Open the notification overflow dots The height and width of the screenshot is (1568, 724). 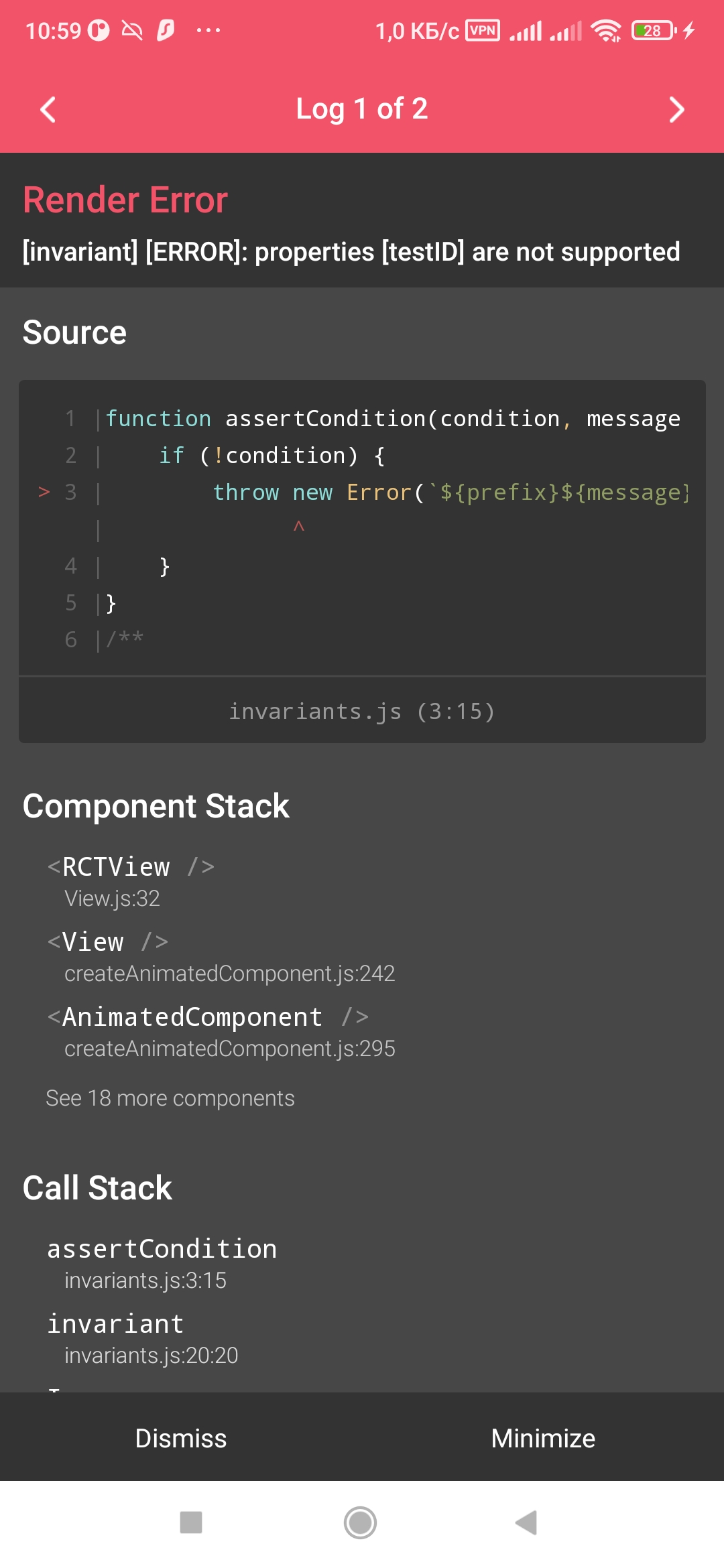pyautogui.click(x=208, y=30)
